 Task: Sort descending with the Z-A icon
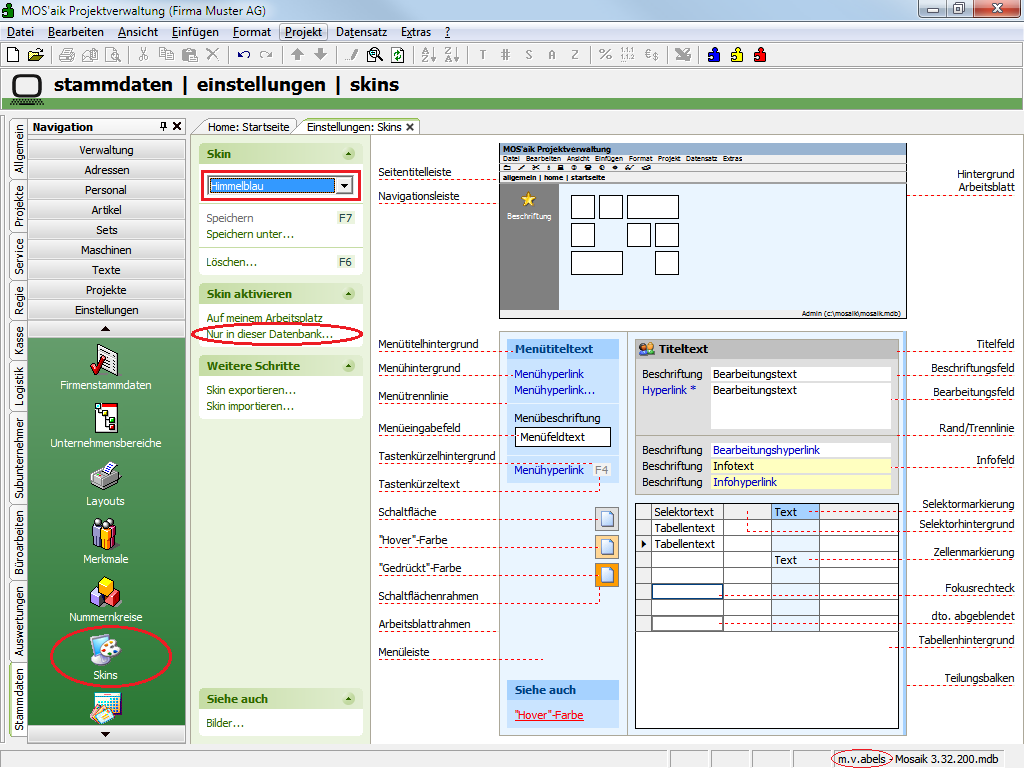(x=451, y=55)
